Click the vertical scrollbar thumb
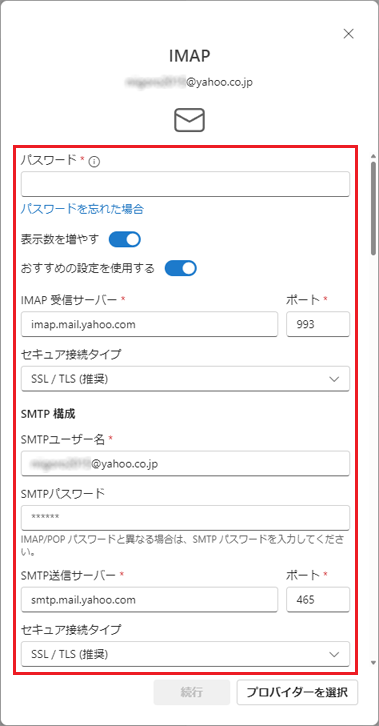Viewport: 379px width, 726px height. pyautogui.click(x=373, y=207)
